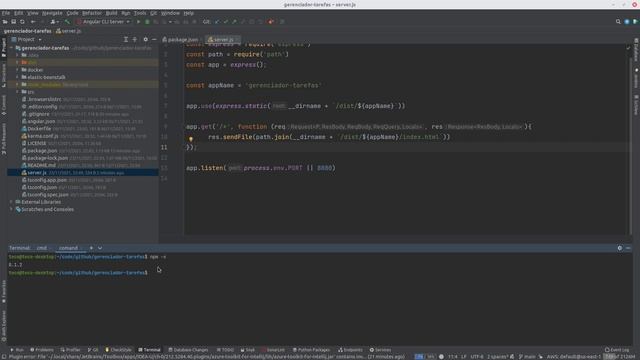The width and height of the screenshot is (640, 360).
Task: Click the Run configuration green play icon
Action: [x=138, y=22]
